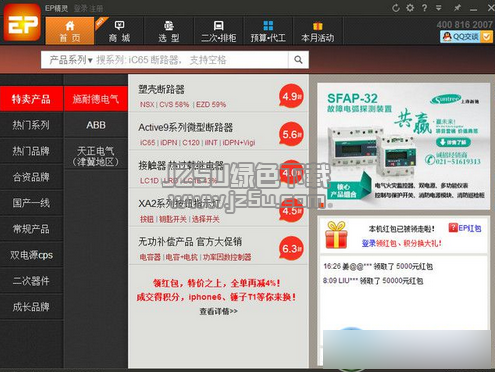Open the title bar dropdown menu icon
The image size is (495, 372).
439,8
